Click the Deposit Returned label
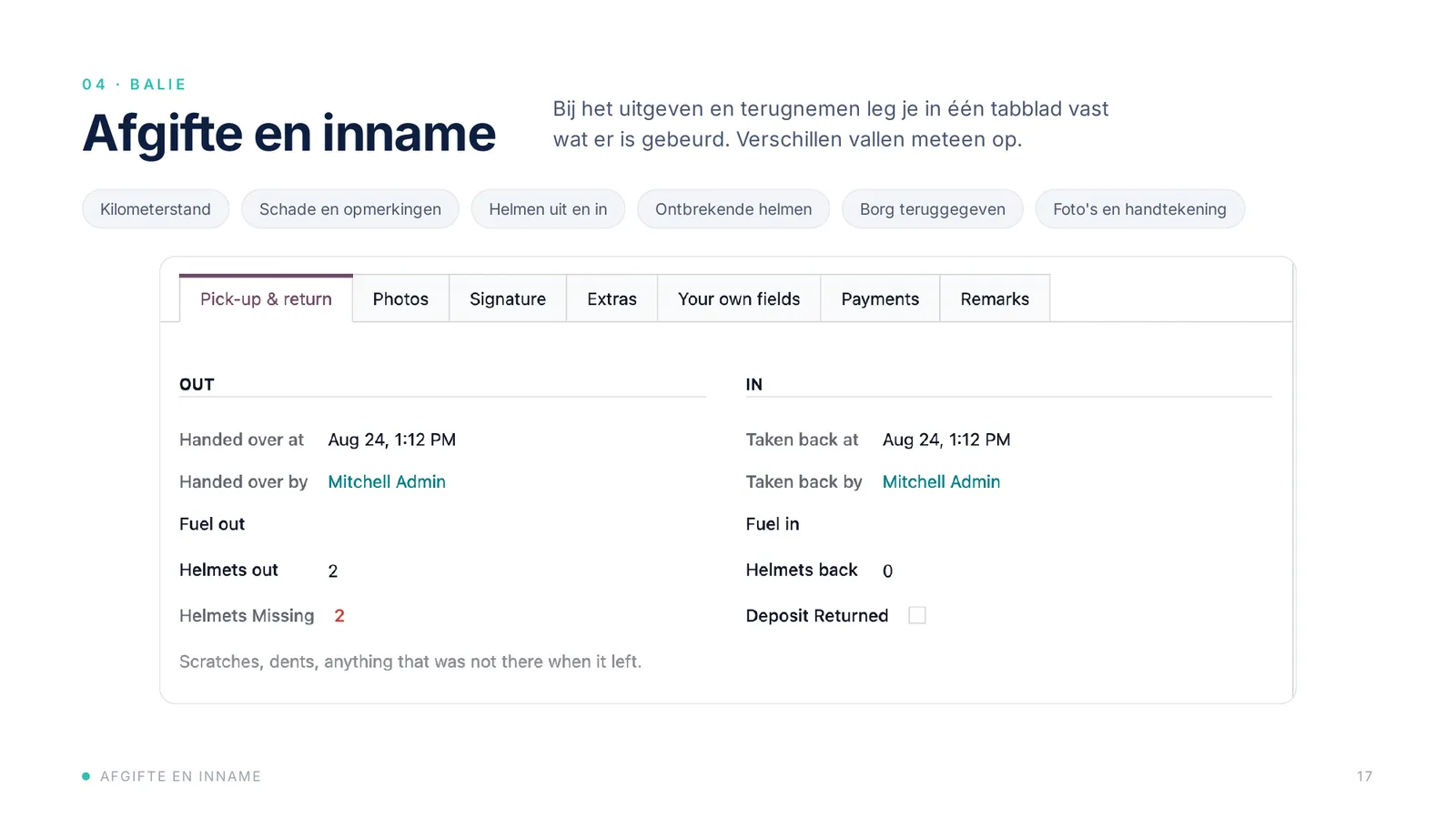The width and height of the screenshot is (1456, 819). [x=817, y=616]
